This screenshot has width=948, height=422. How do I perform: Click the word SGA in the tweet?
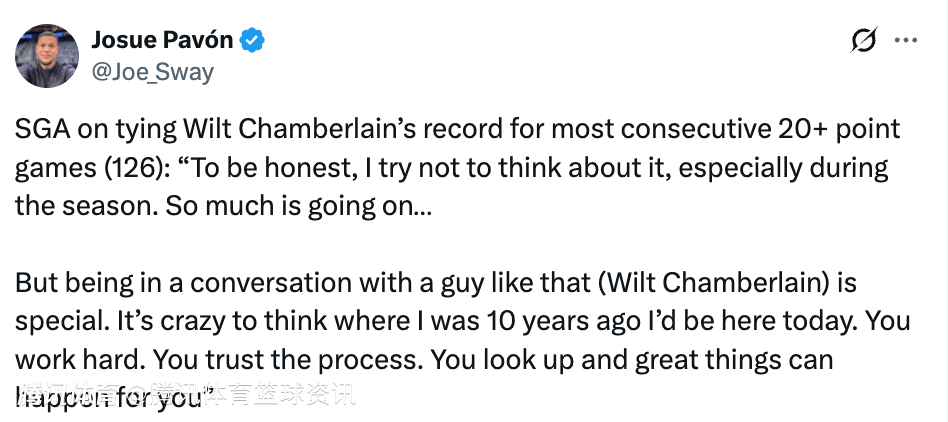click(39, 129)
